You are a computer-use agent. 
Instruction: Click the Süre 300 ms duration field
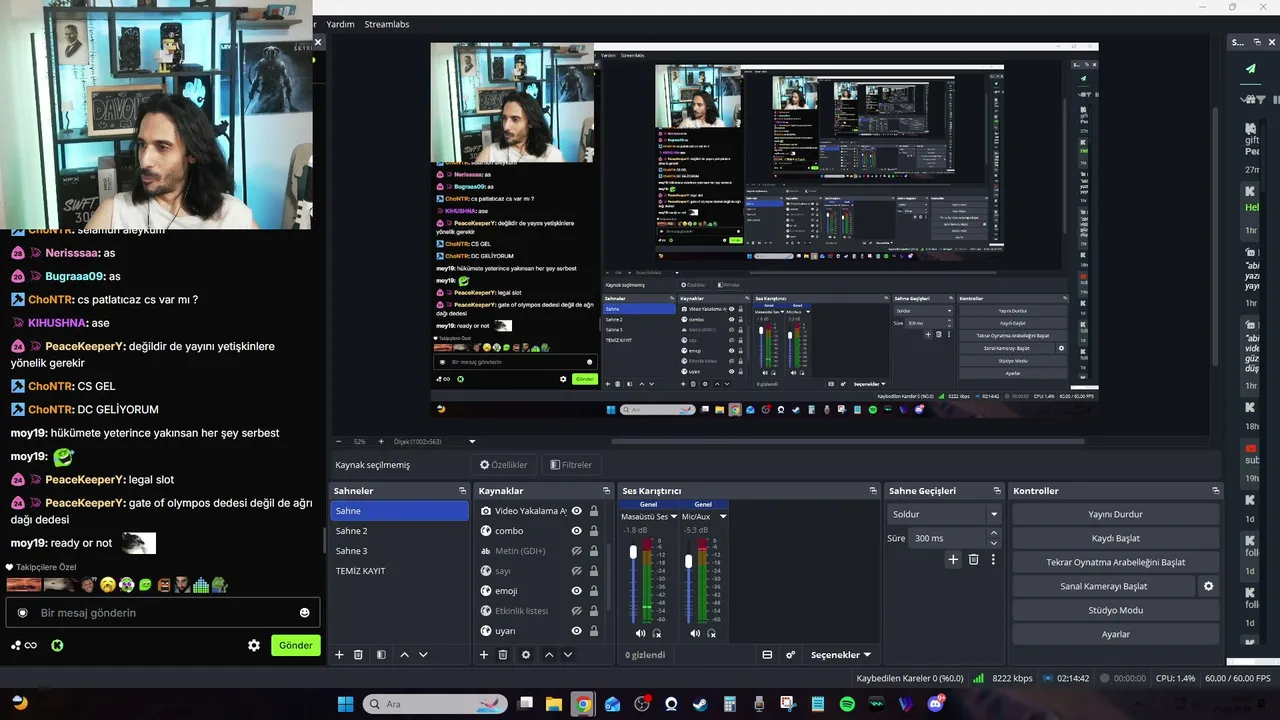(x=947, y=538)
